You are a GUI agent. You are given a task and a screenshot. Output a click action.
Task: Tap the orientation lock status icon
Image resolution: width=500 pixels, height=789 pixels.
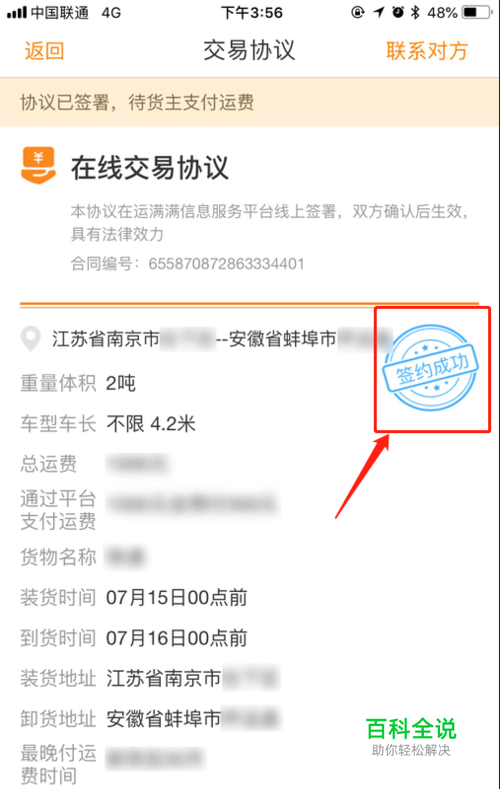click(x=358, y=12)
